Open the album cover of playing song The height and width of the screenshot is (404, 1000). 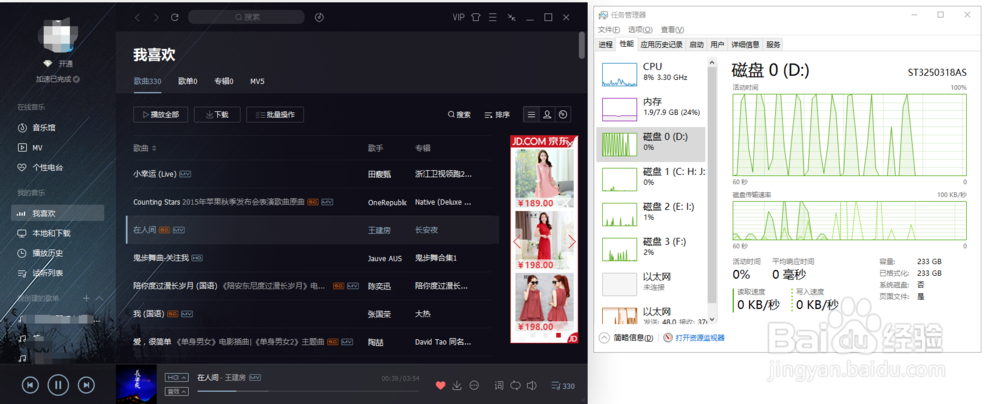pos(136,384)
